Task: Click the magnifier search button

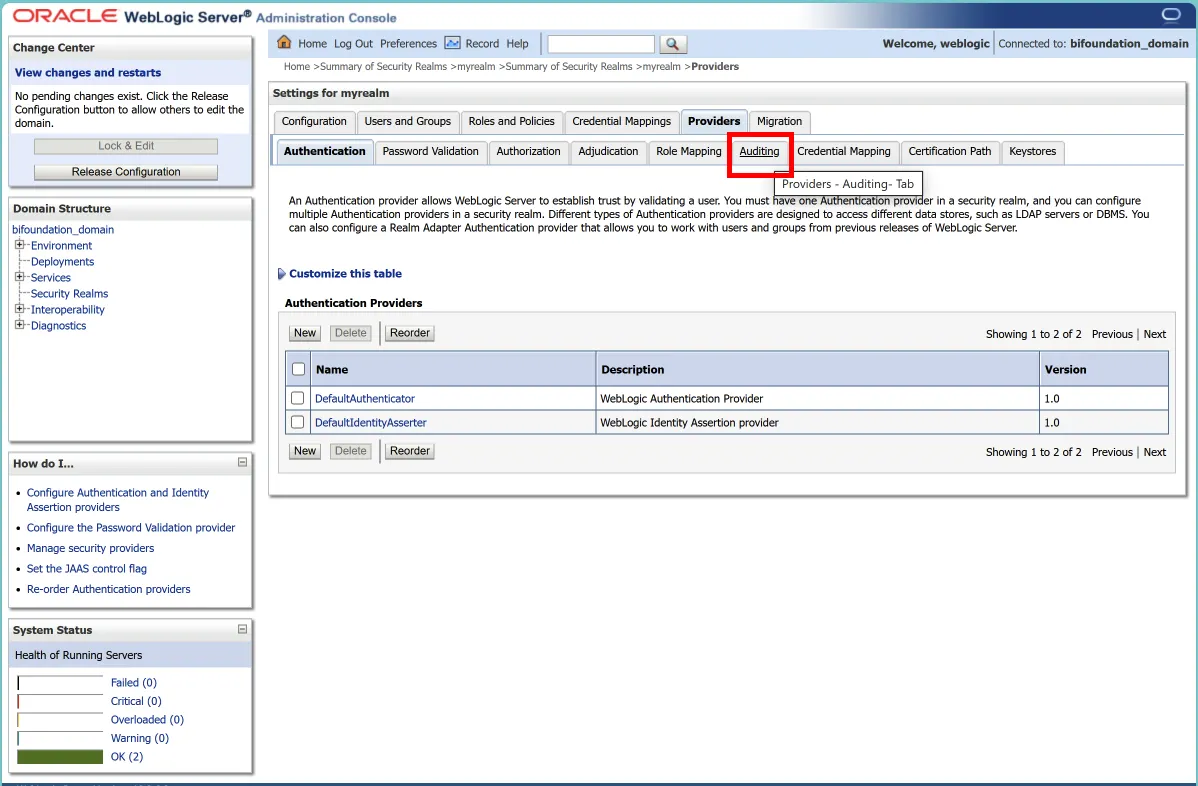Action: click(x=672, y=44)
